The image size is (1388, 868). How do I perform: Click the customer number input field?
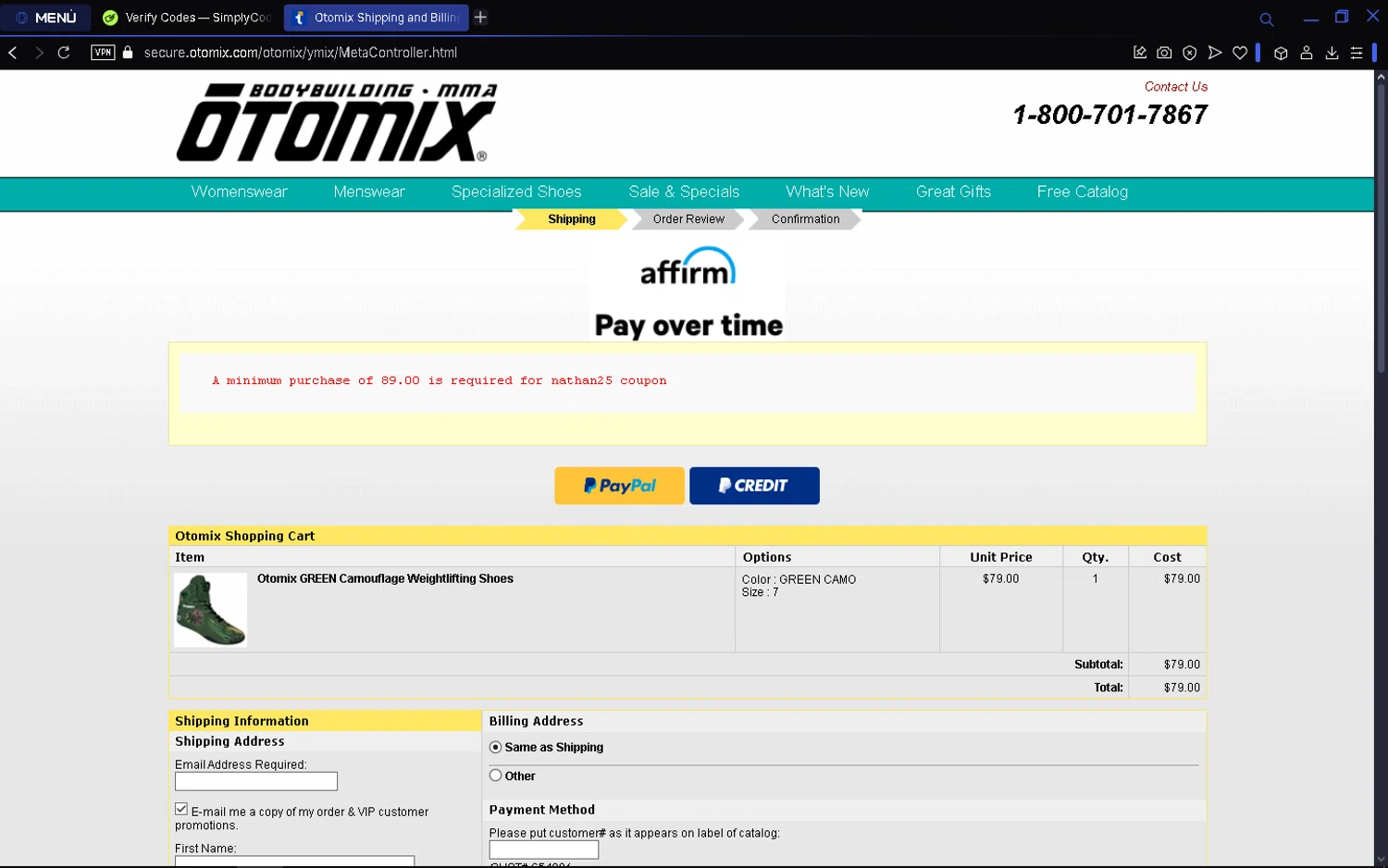(544, 849)
